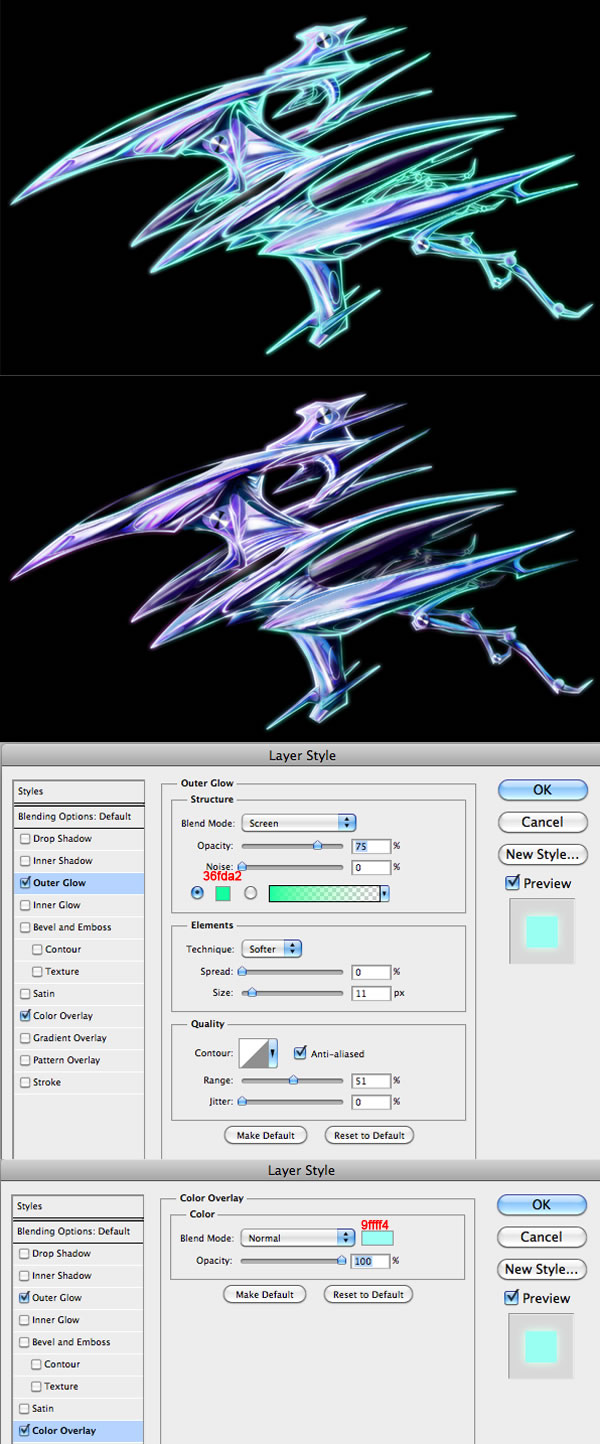The image size is (600, 1444).
Task: Select Stroke label in the styles list
Action: click(47, 1082)
